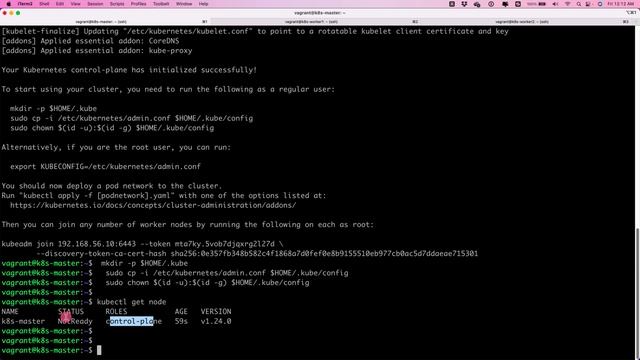Click the terminal cursor at last prompt
Image resolution: width=640 pixels, height=360 pixels.
99,350
